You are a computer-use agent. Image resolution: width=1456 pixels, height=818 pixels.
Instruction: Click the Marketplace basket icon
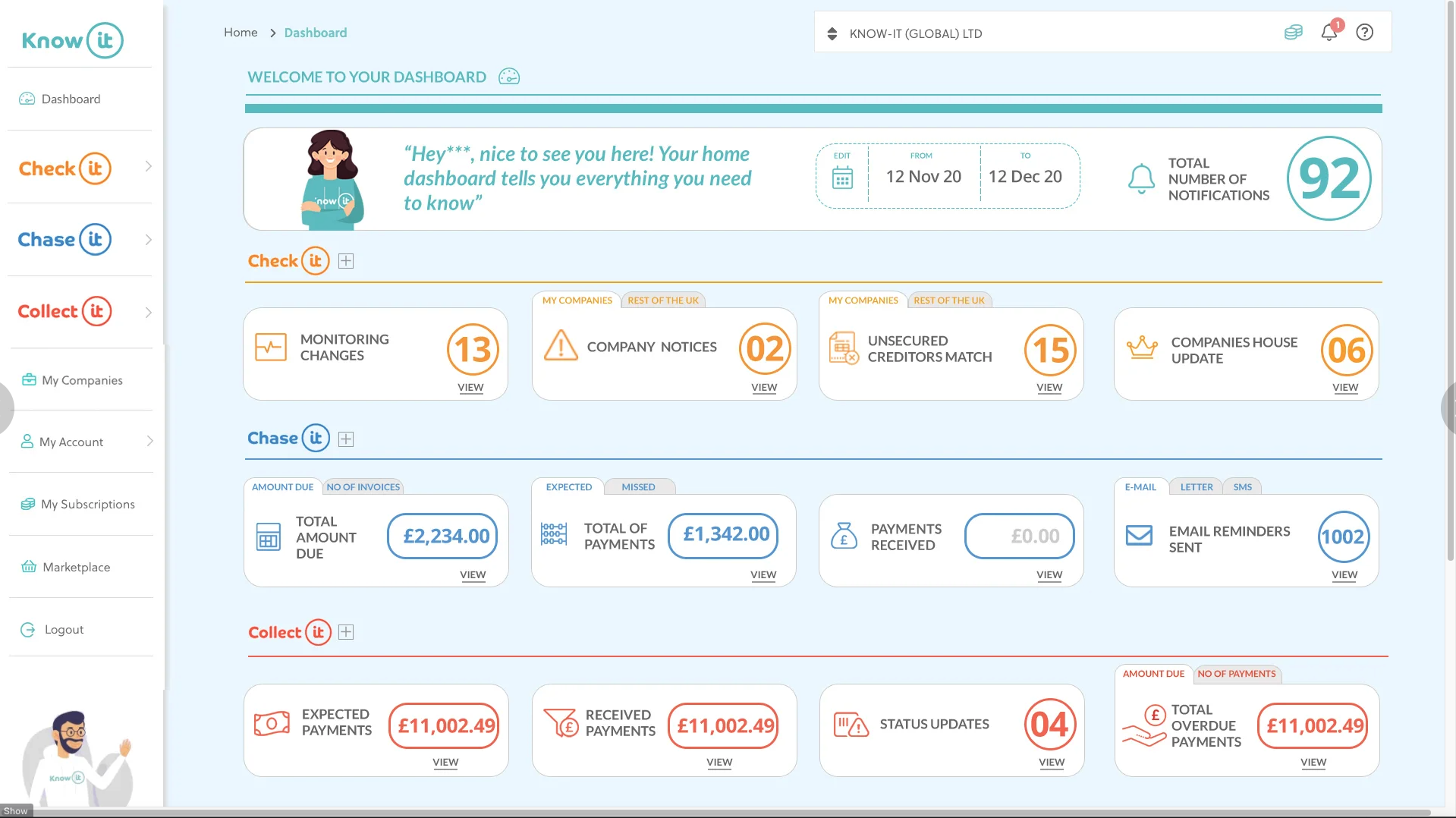(x=29, y=567)
